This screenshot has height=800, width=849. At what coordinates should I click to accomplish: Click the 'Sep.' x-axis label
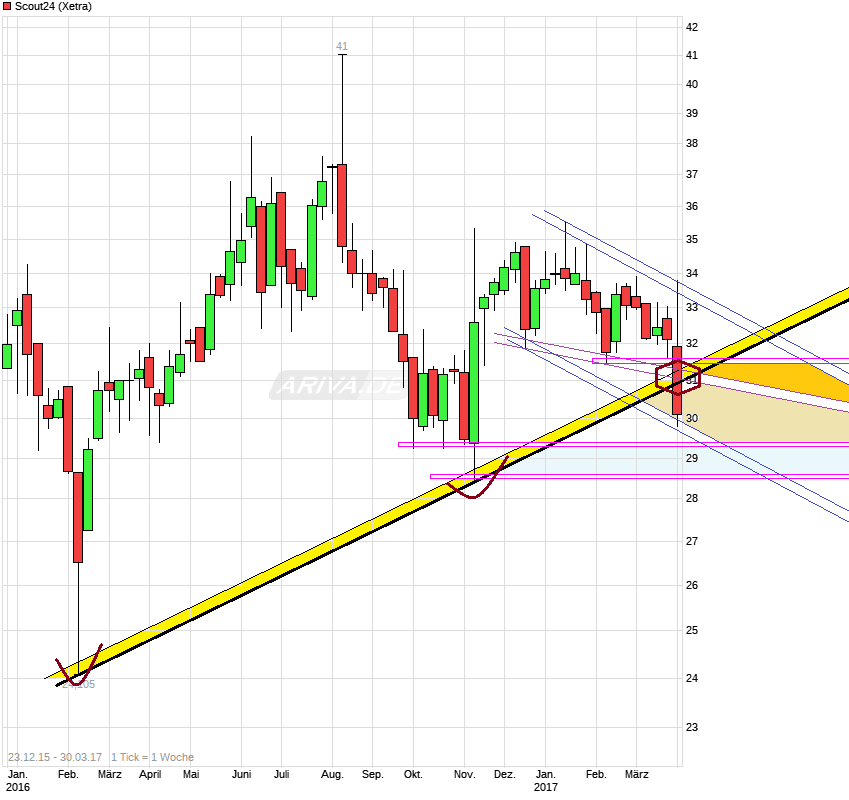pyautogui.click(x=373, y=775)
